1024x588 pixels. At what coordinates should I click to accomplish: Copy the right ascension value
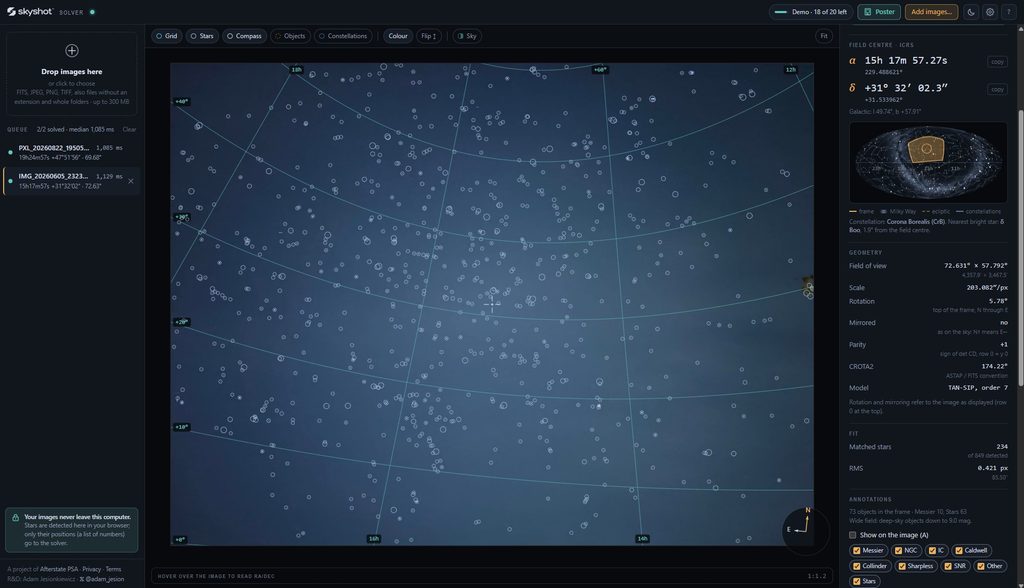[x=997, y=61]
